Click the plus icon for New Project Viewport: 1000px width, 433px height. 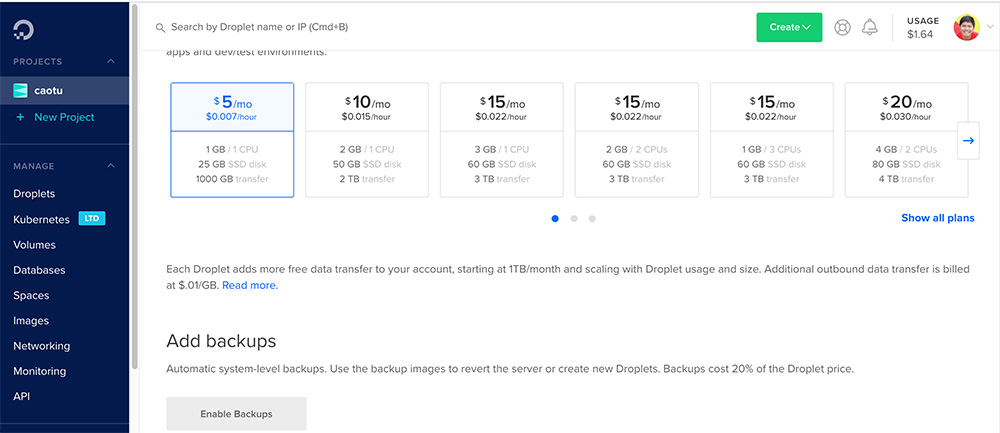(20, 117)
